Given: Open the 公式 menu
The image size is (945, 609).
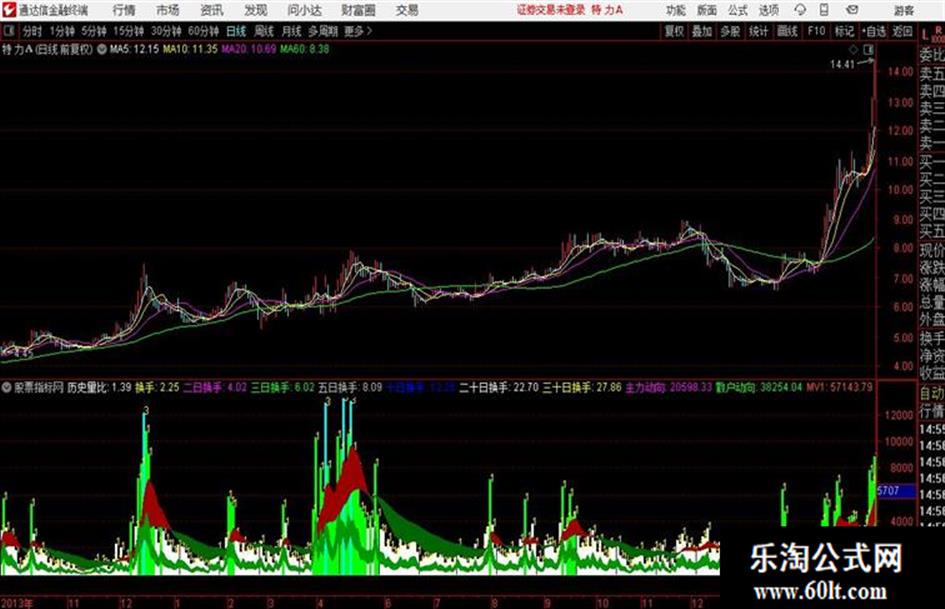Looking at the screenshot, I should click(738, 10).
